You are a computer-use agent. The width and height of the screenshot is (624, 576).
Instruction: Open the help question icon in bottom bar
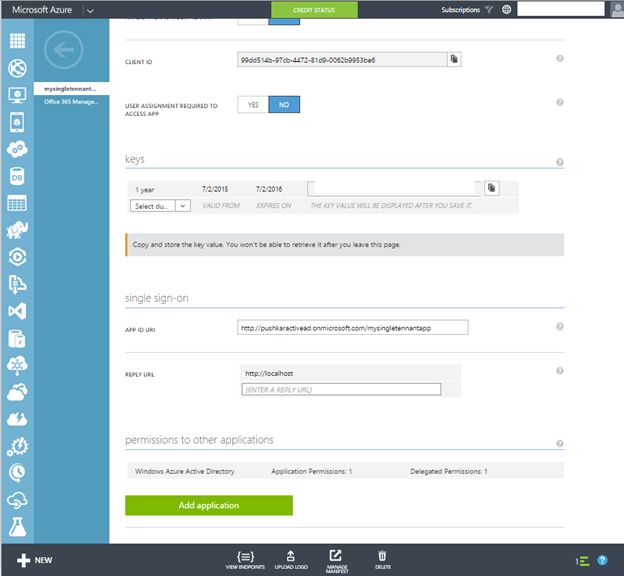(603, 560)
